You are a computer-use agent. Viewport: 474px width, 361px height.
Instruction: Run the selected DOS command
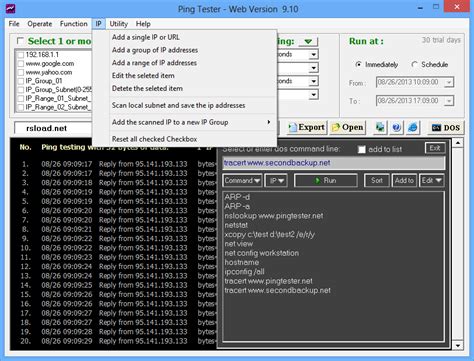coord(326,180)
